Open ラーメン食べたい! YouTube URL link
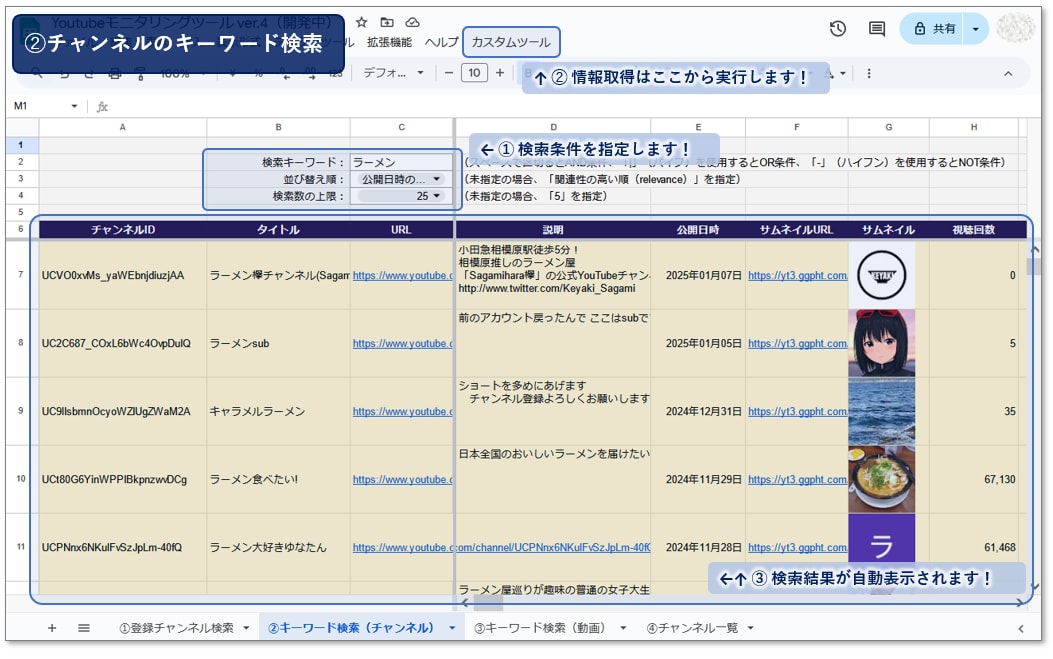This screenshot has width=1053, height=659. tap(402, 480)
